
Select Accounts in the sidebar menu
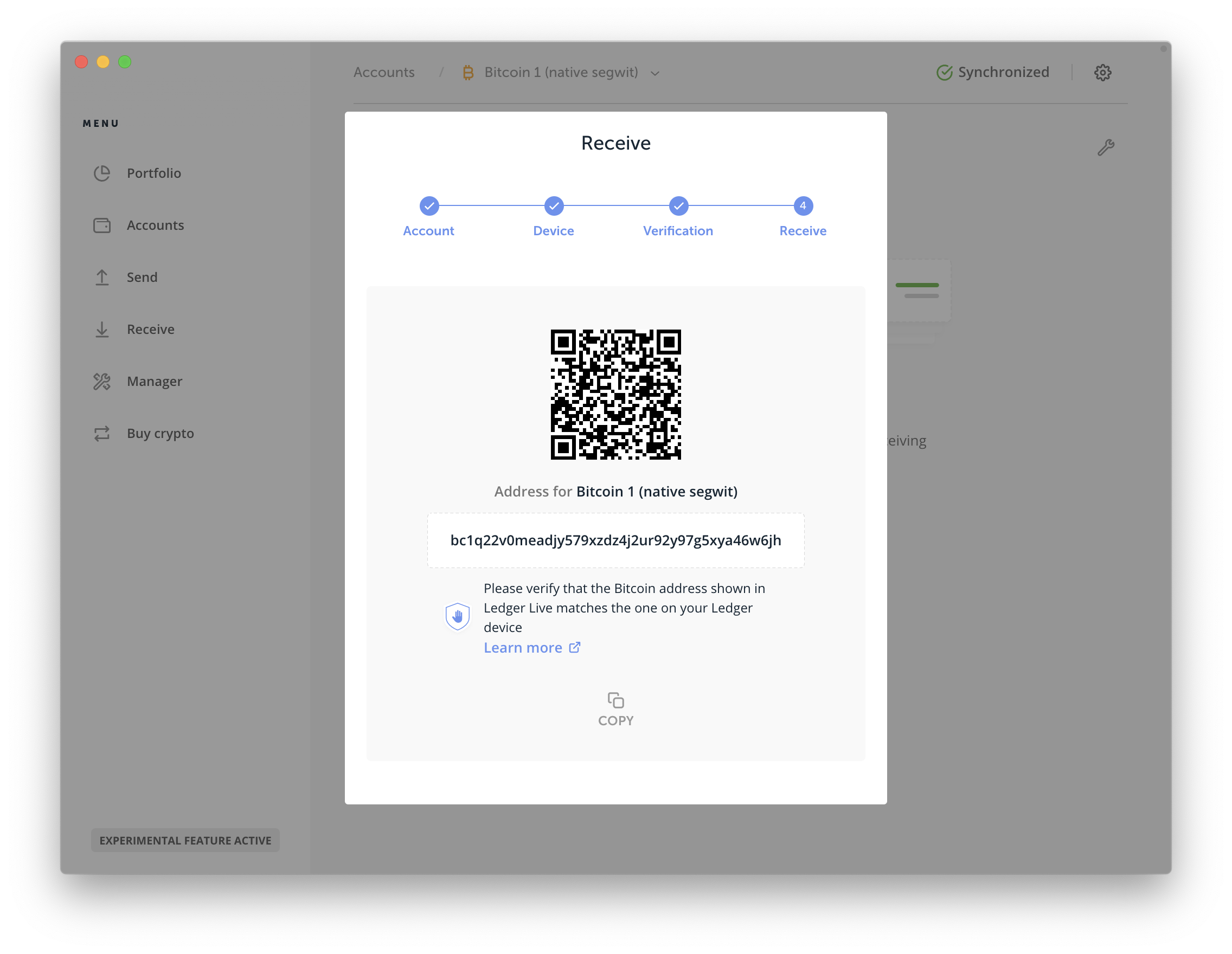point(155,225)
